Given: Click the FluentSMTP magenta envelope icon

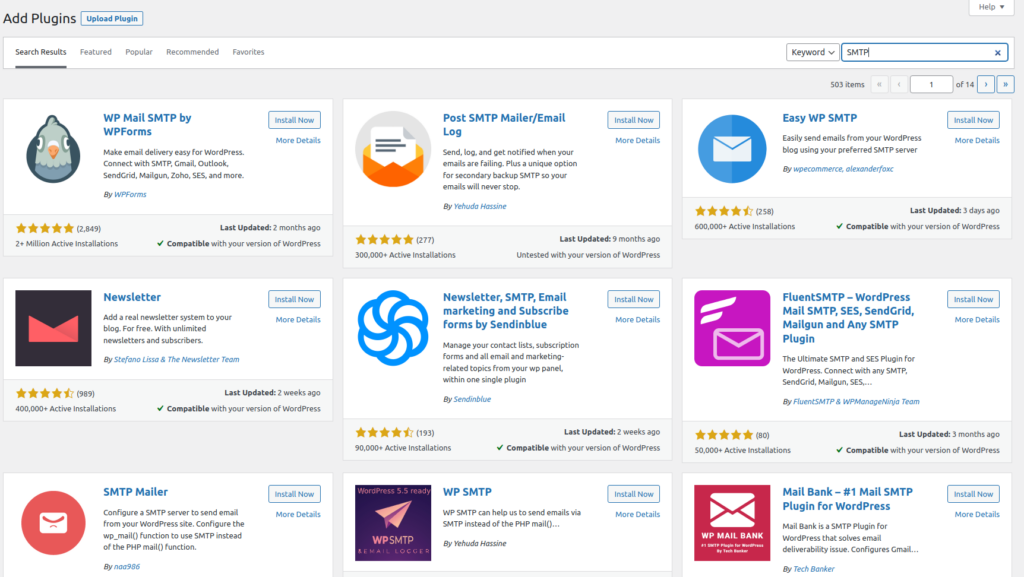Looking at the screenshot, I should click(x=732, y=328).
